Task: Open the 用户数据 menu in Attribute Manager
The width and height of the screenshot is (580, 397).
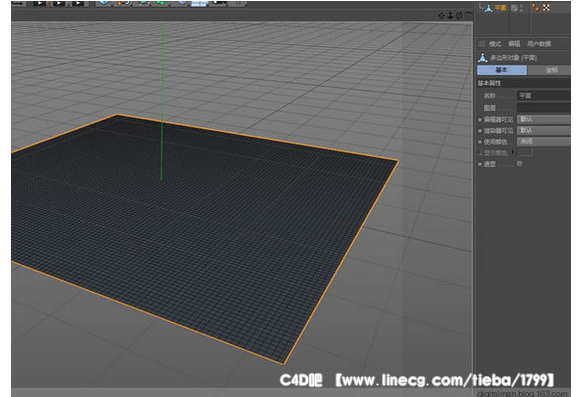Action: (539, 44)
